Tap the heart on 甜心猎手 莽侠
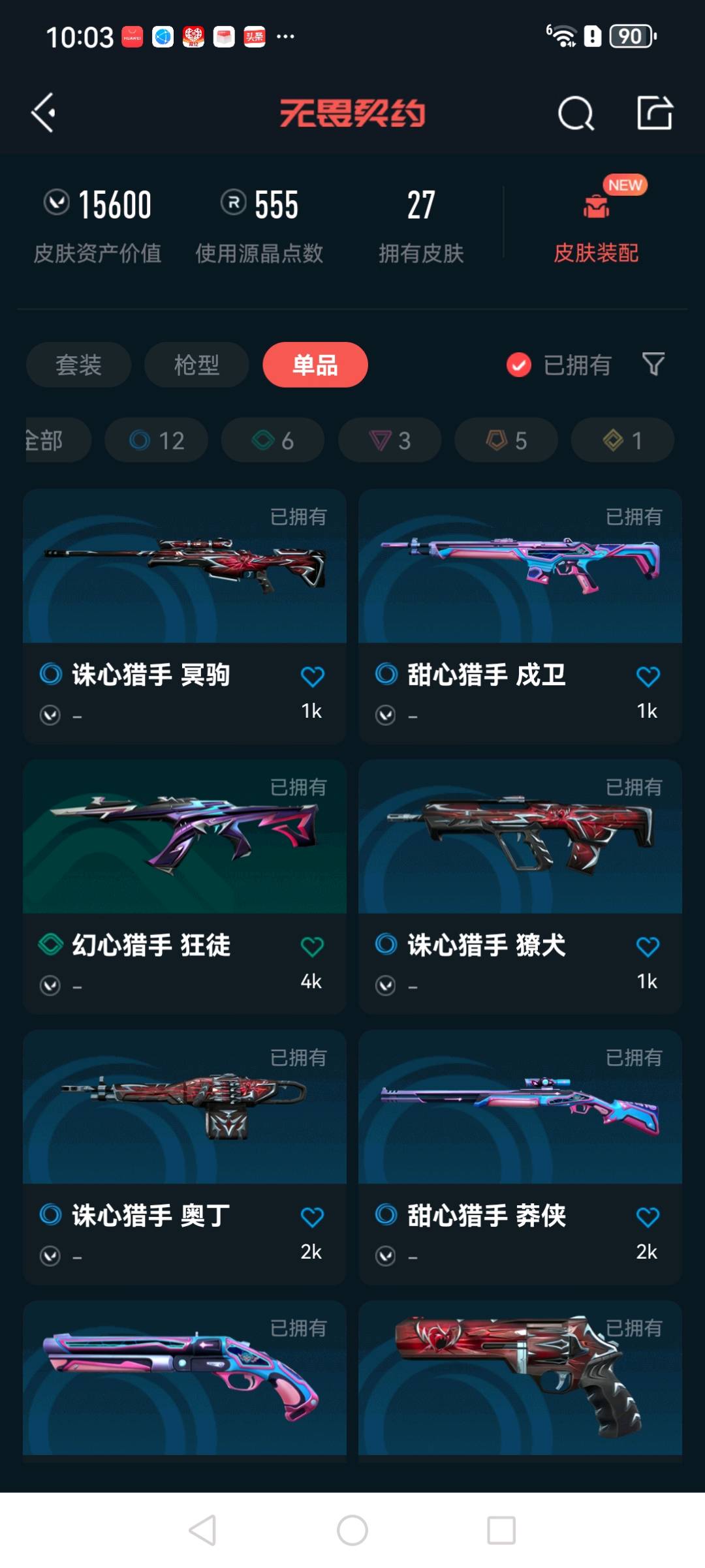The height and width of the screenshot is (1568, 705). click(x=648, y=1216)
